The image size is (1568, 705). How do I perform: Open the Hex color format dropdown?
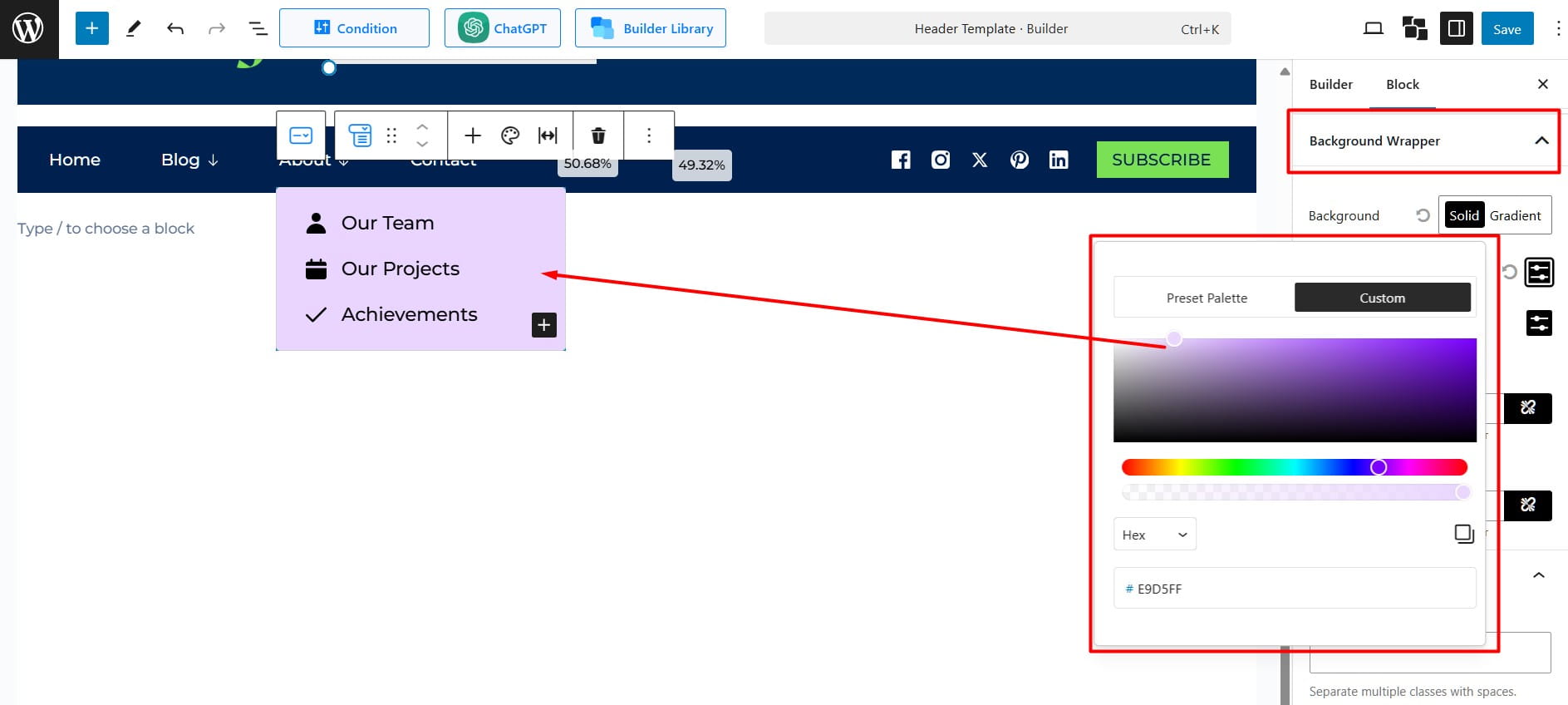pyautogui.click(x=1154, y=535)
